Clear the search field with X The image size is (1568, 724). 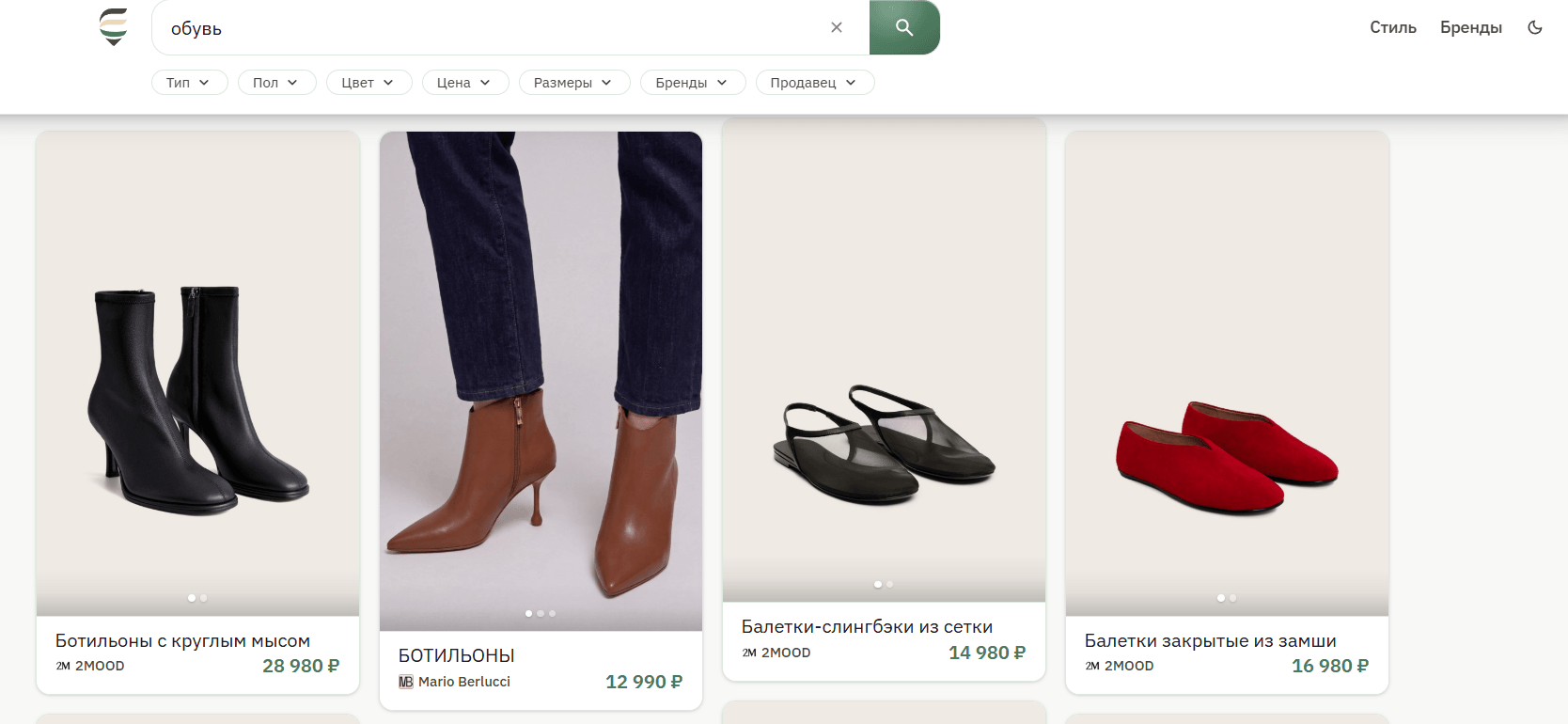[837, 27]
